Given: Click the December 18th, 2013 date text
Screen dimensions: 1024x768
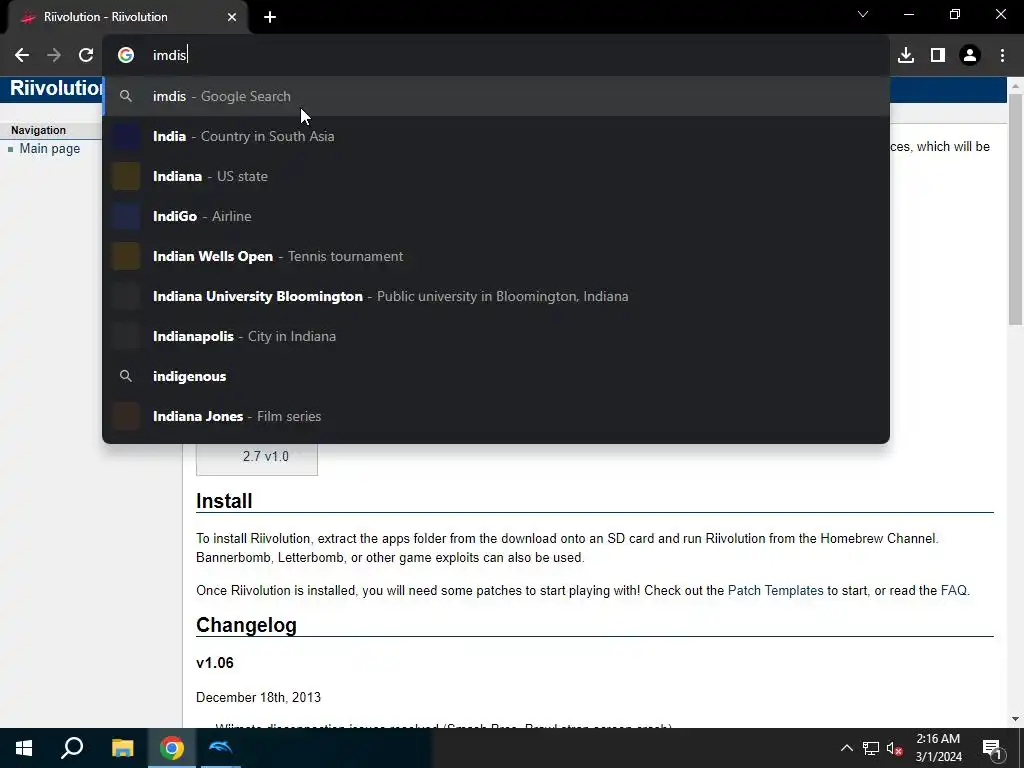Looking at the screenshot, I should [x=259, y=697].
